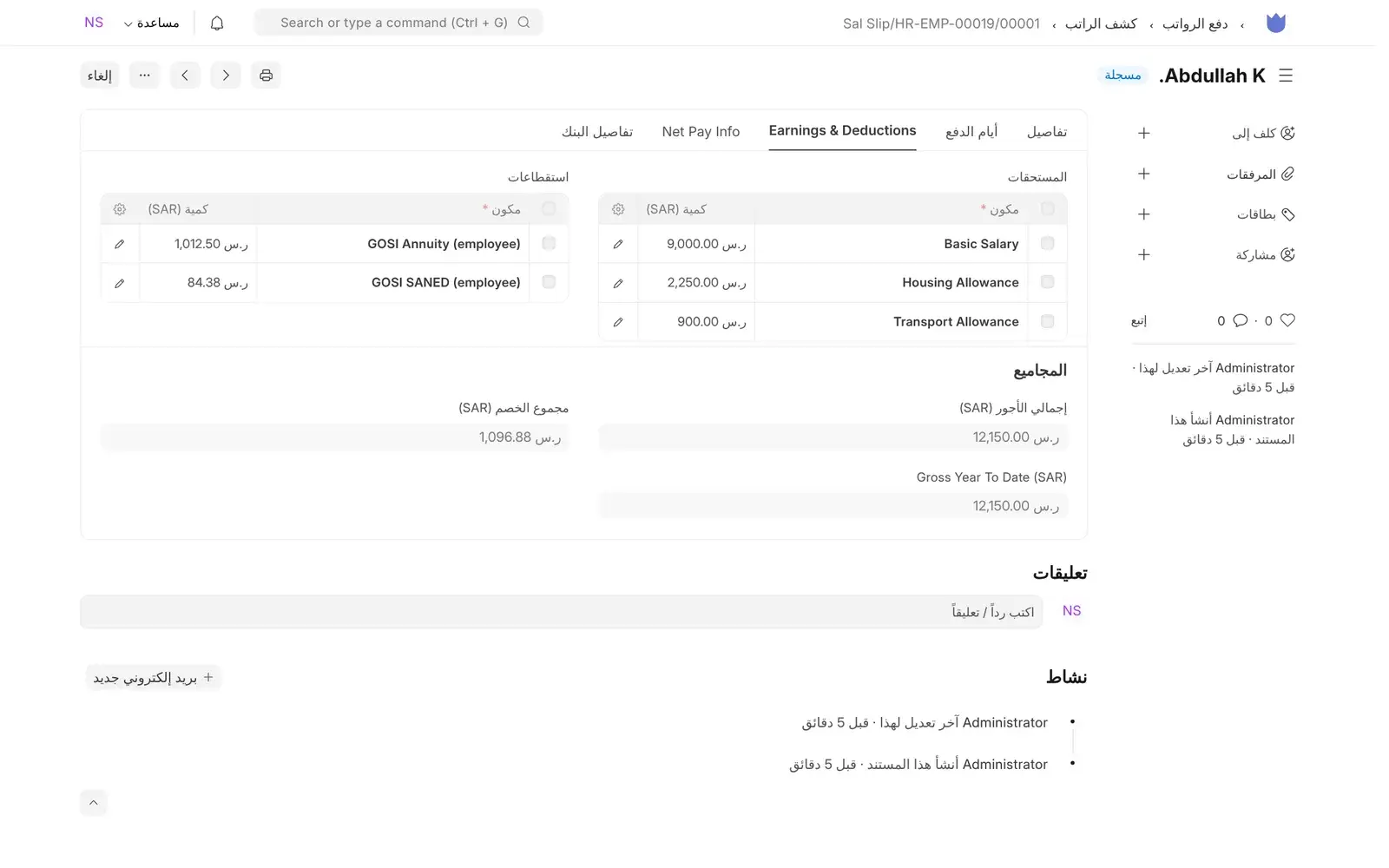Screen dimensions: 1389x868
Task: Edit the Basic Salary row pencil
Action: [x=618, y=244]
